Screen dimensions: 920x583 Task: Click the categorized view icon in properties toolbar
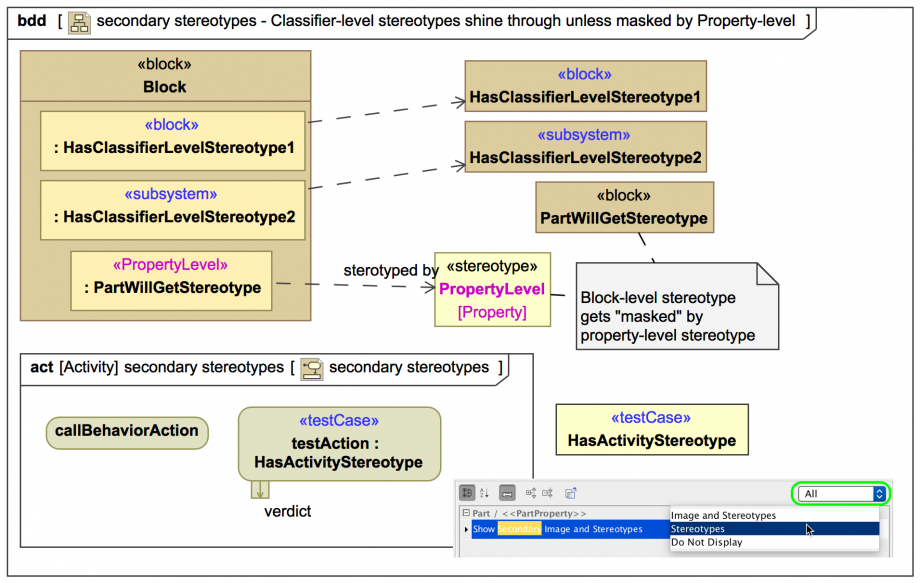(467, 493)
